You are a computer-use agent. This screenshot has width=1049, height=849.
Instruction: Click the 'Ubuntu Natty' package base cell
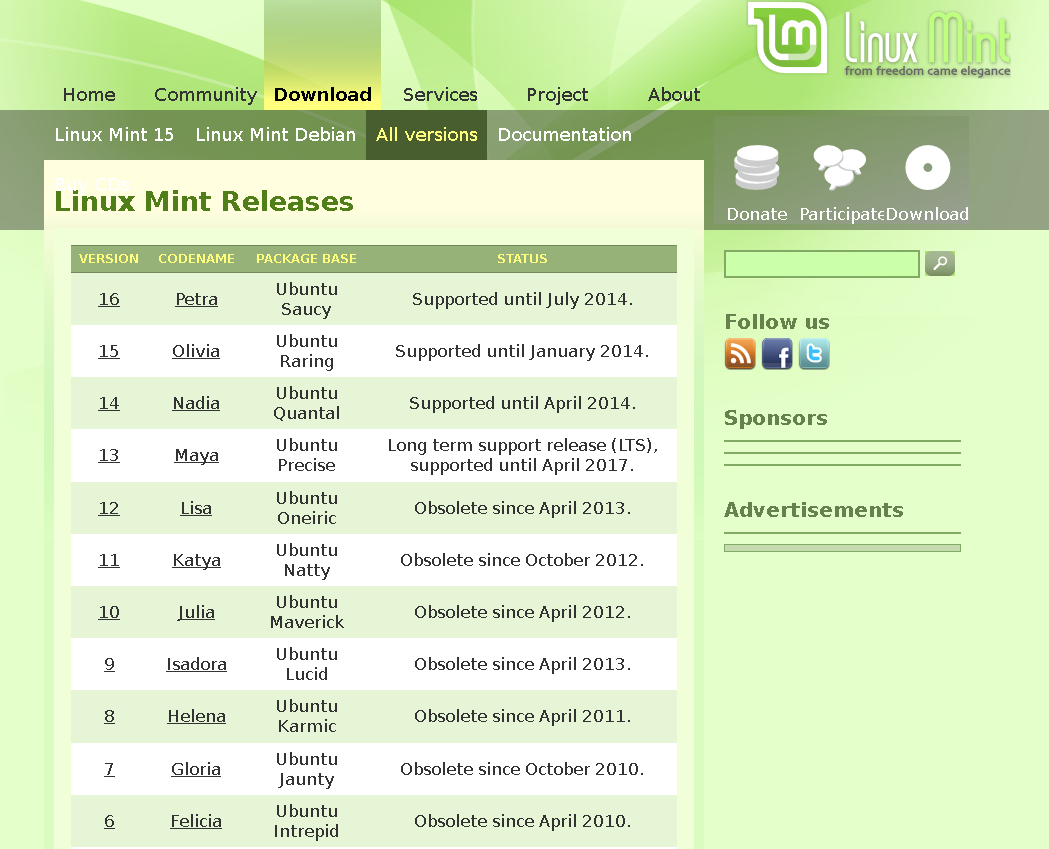306,561
